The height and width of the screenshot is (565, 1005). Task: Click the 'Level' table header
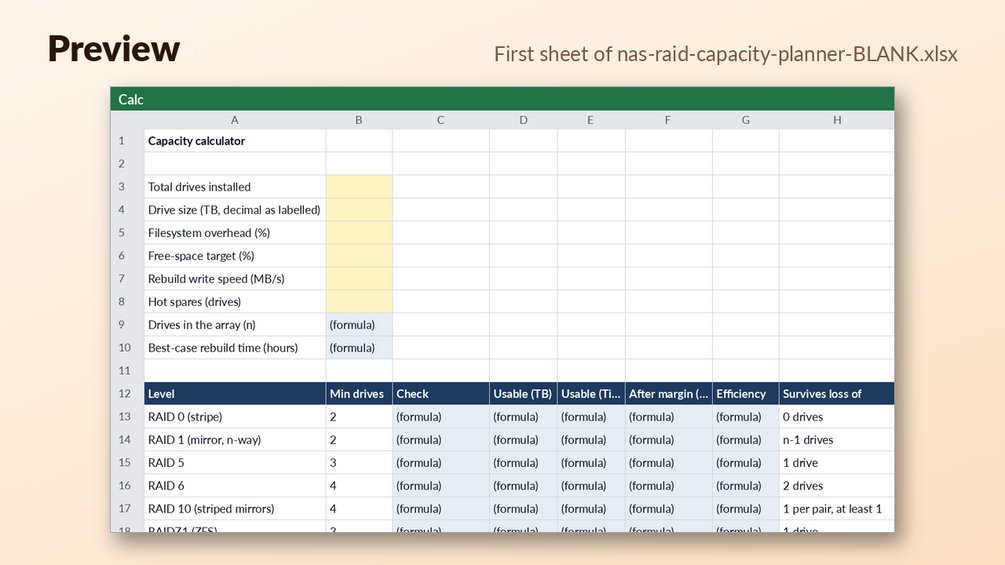pos(235,394)
